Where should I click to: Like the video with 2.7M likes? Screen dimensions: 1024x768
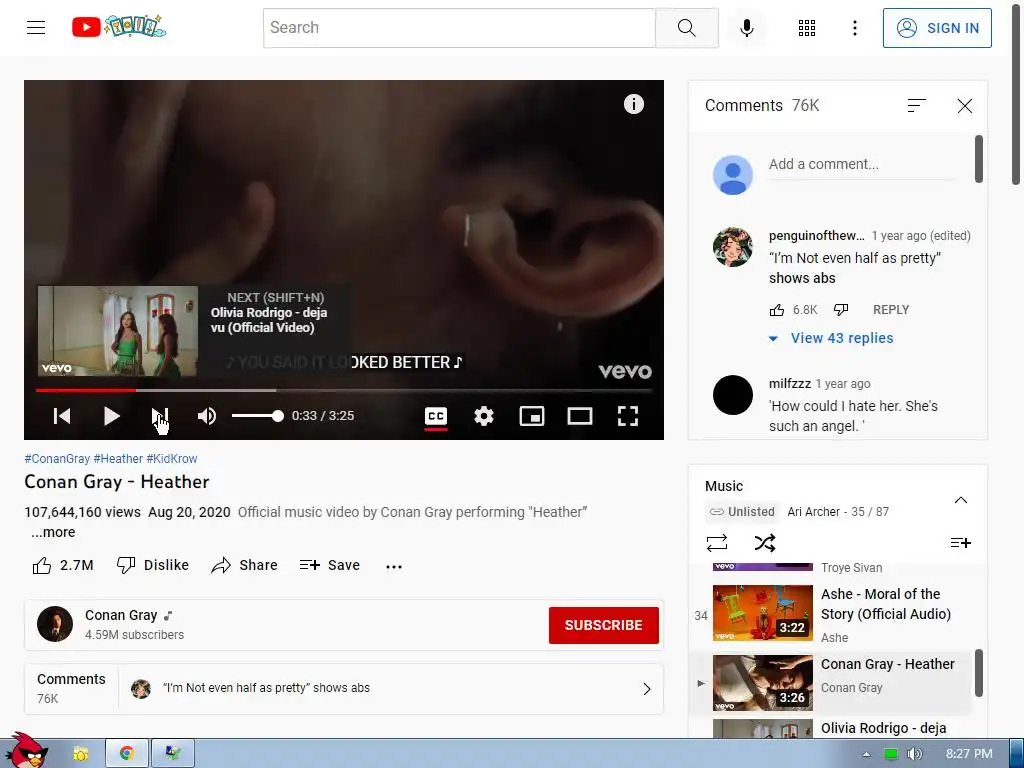click(63, 566)
